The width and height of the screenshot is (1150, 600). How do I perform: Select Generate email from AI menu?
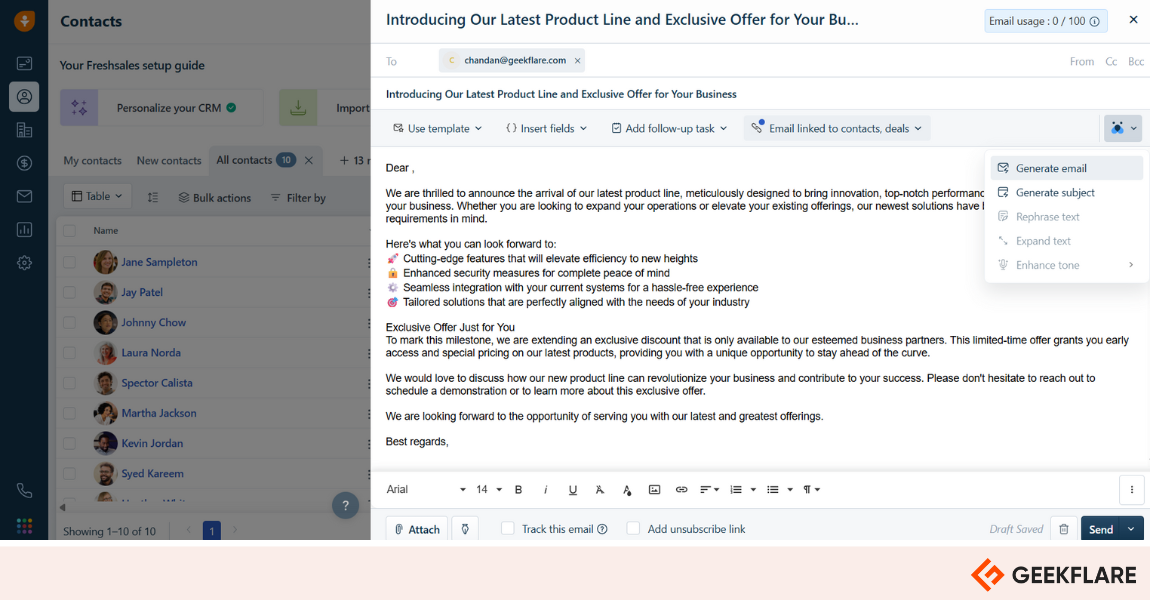[x=1066, y=168]
